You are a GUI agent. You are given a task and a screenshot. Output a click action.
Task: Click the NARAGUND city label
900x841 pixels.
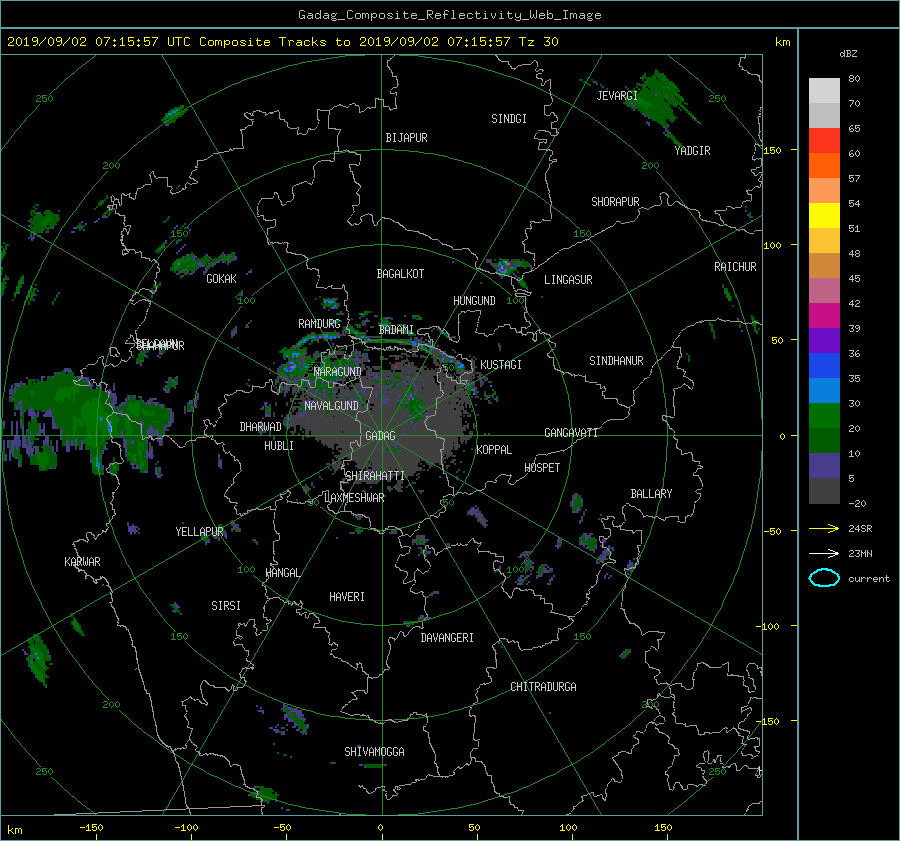click(338, 372)
